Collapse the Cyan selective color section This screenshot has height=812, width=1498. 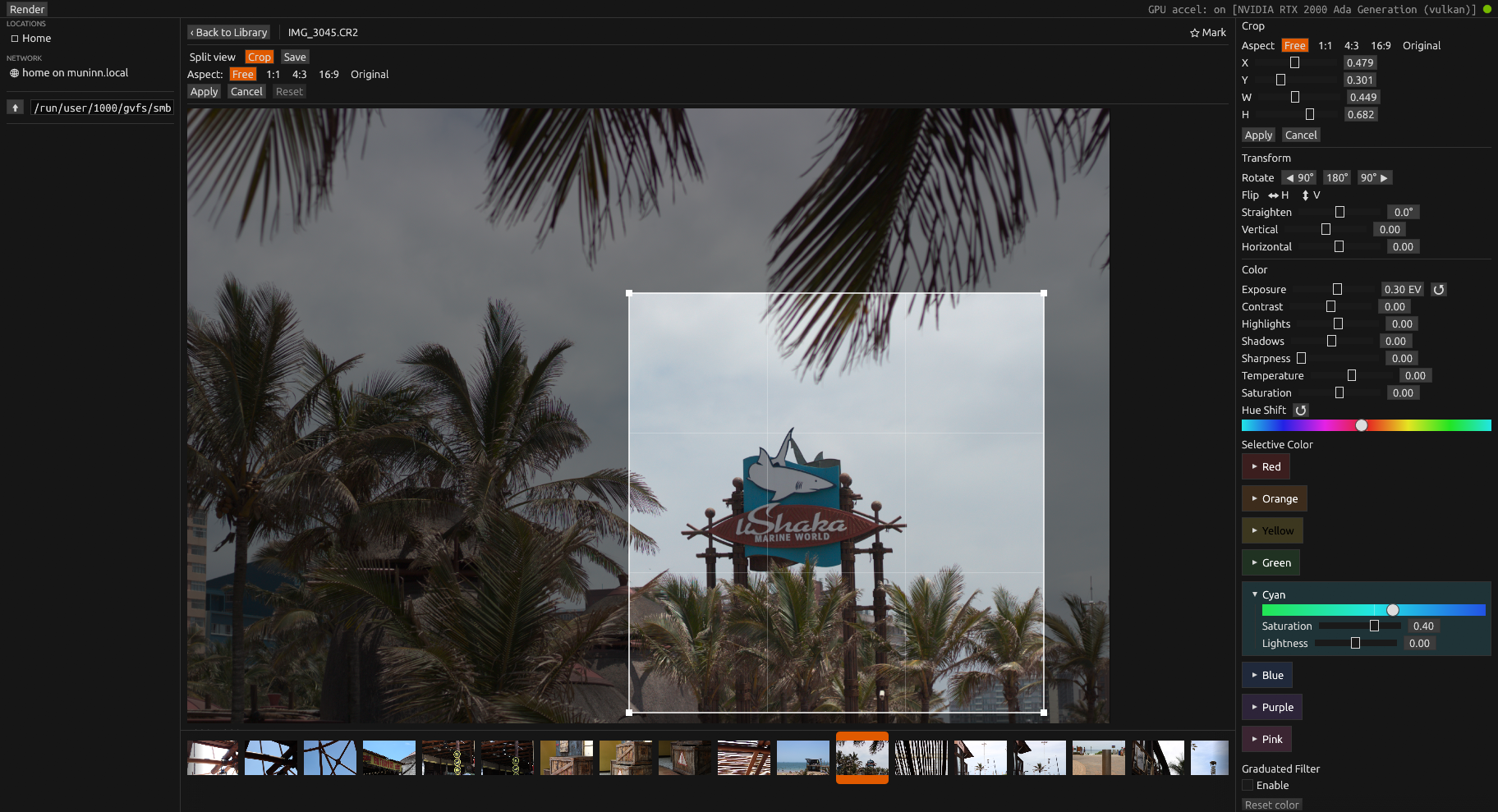point(1269,595)
